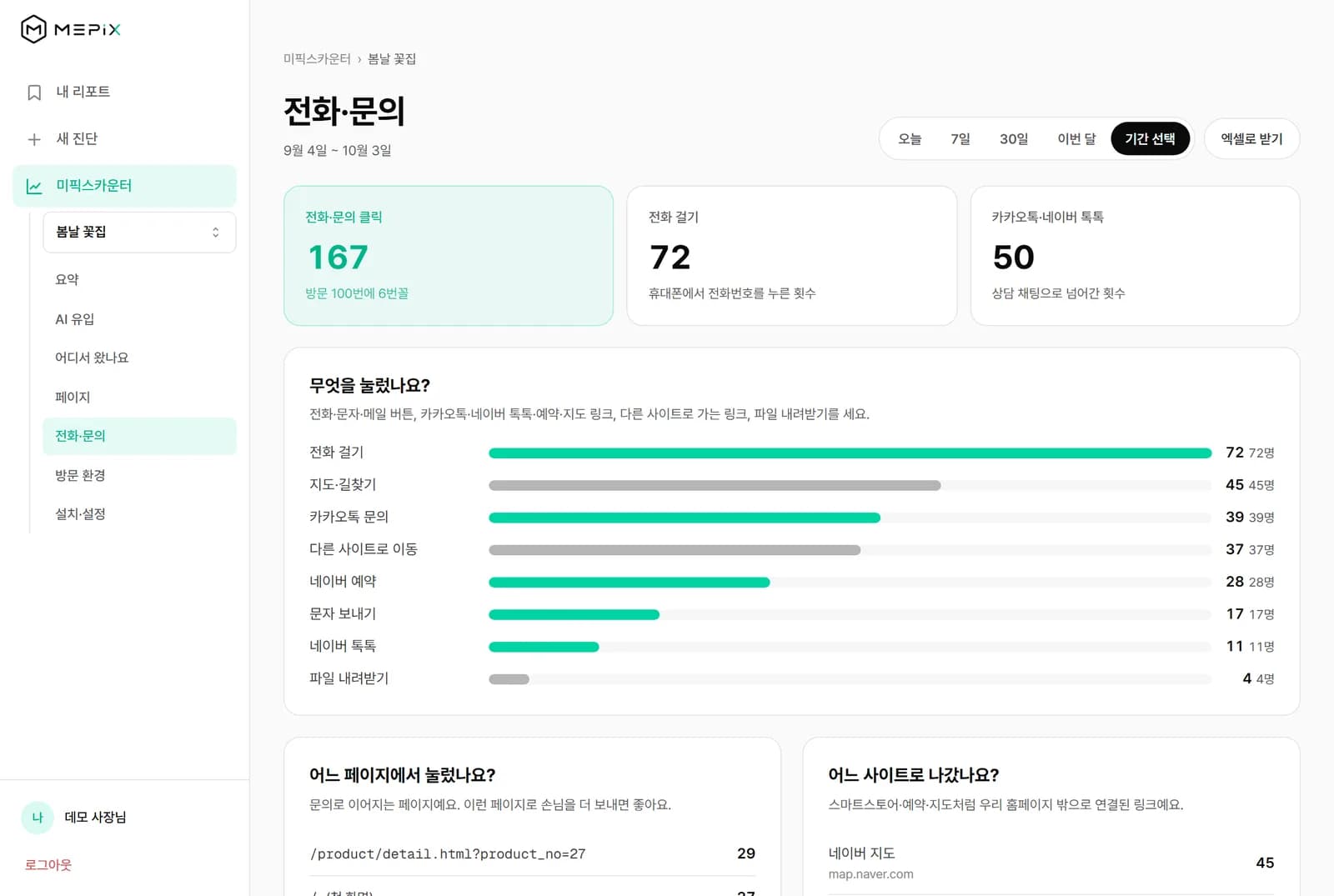Go to the 요약 page
Viewport: 1334px width, 896px height.
point(139,279)
